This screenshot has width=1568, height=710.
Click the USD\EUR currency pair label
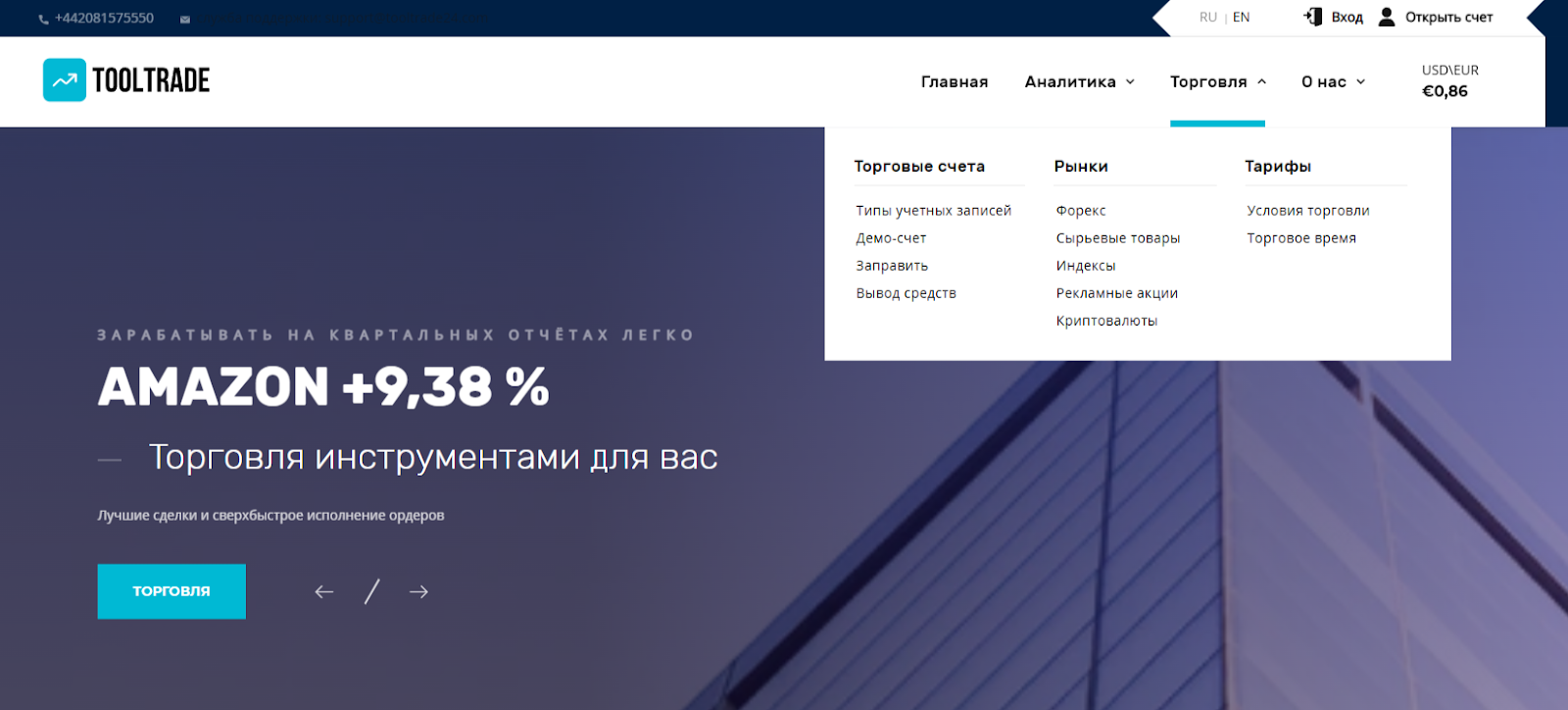pyautogui.click(x=1450, y=71)
